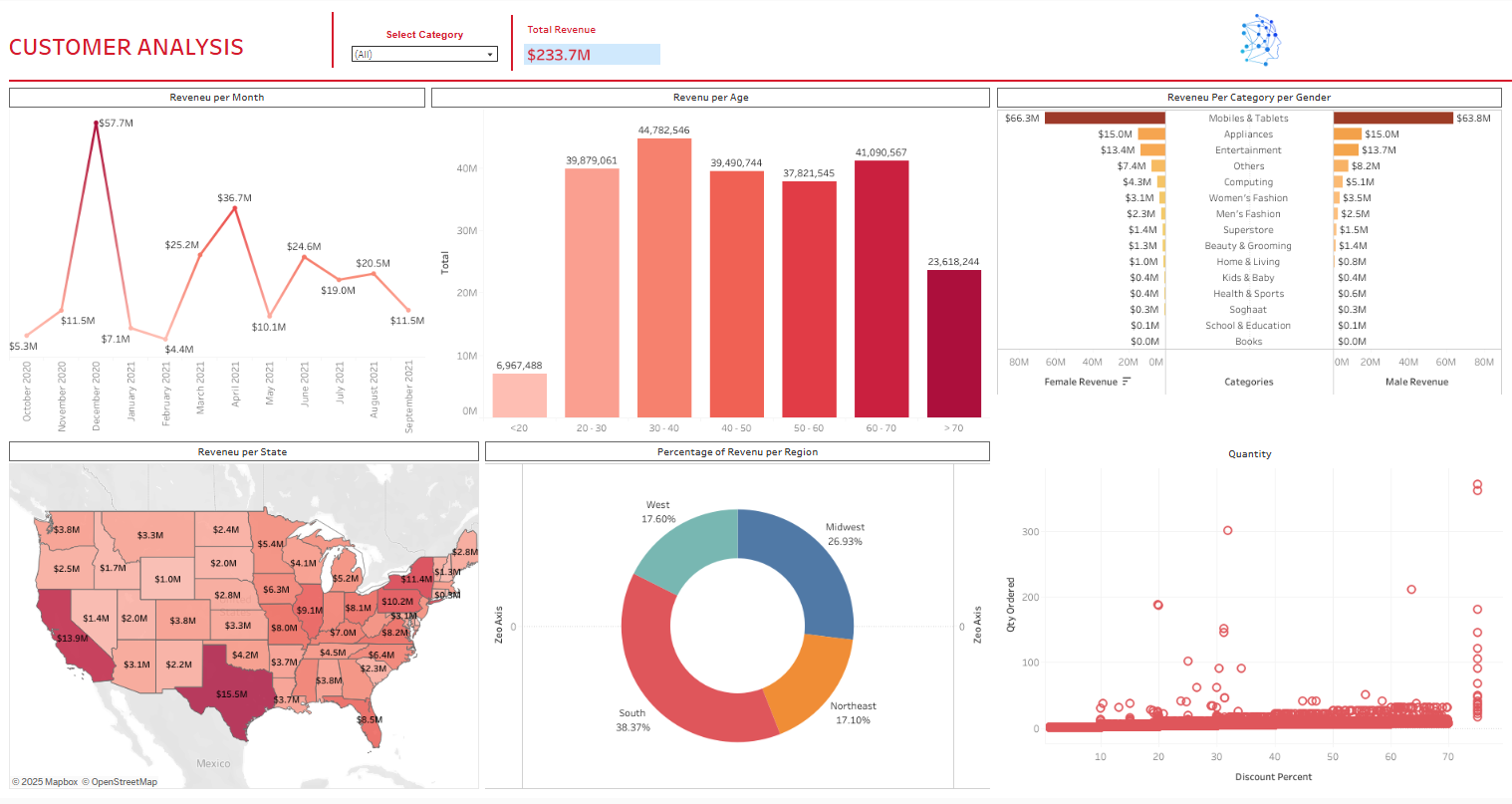Click the December 2020 $57.7M peak point
The width and height of the screenshot is (1512, 804).
pos(97,124)
